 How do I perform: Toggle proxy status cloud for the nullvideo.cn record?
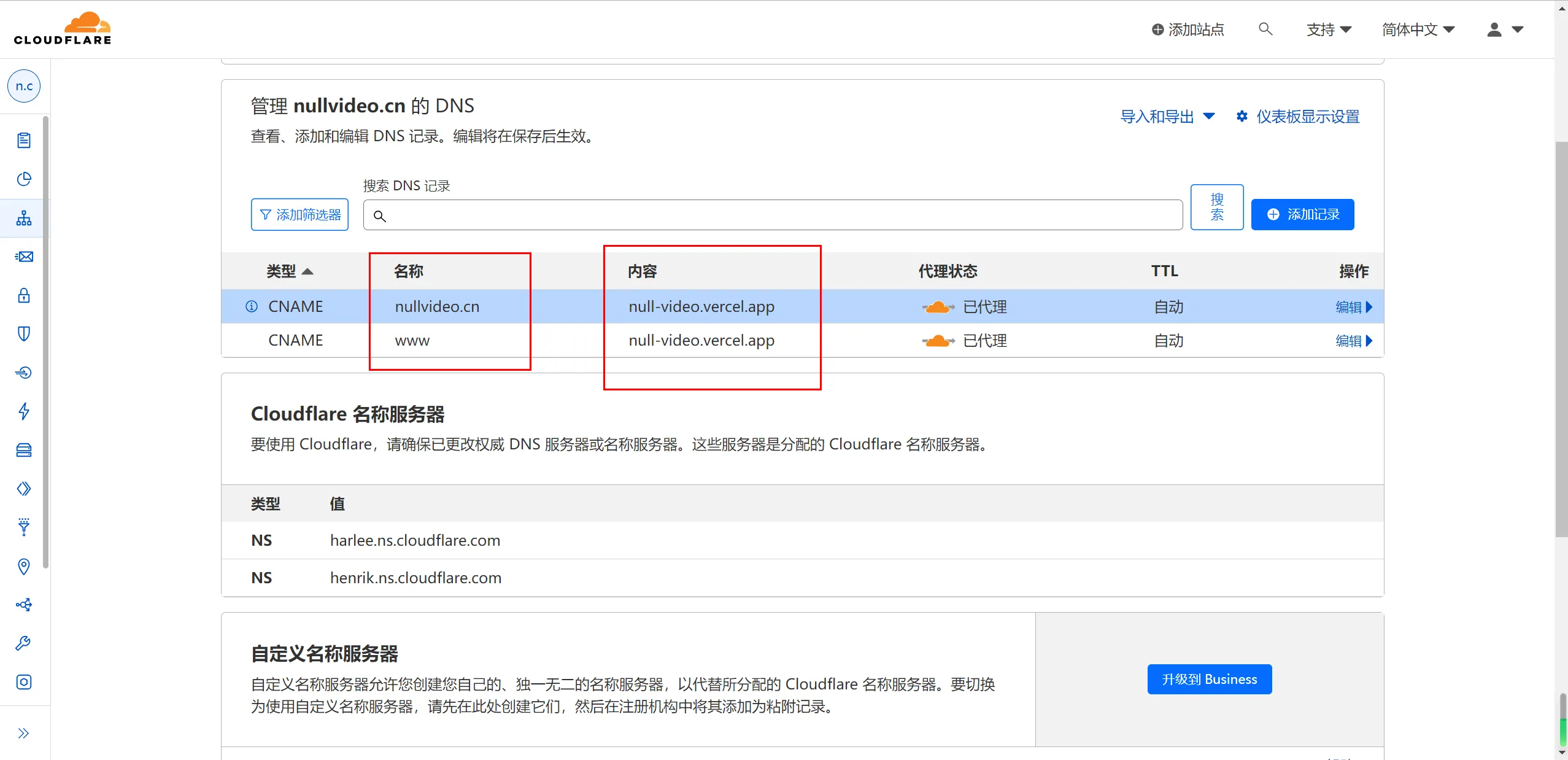coord(938,307)
